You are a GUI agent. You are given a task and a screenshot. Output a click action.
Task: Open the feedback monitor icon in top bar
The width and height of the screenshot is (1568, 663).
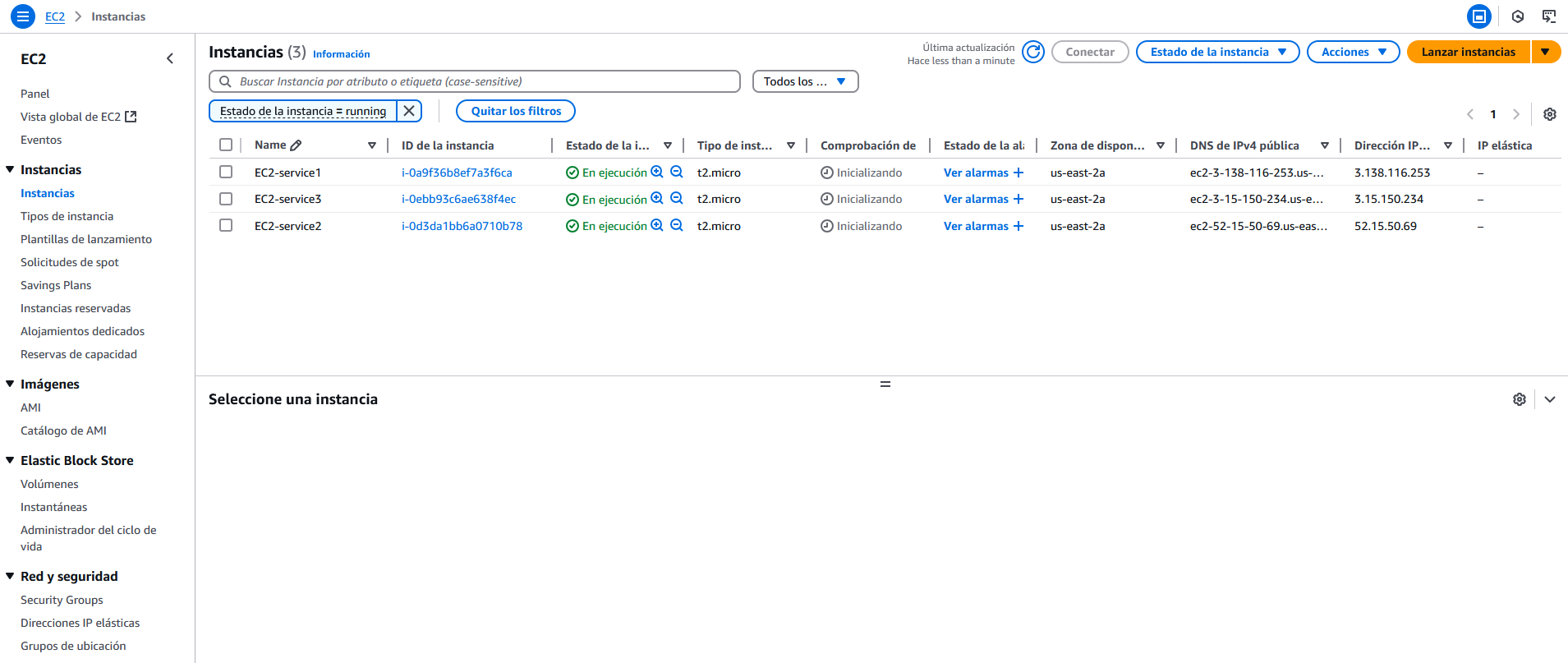(x=1549, y=16)
